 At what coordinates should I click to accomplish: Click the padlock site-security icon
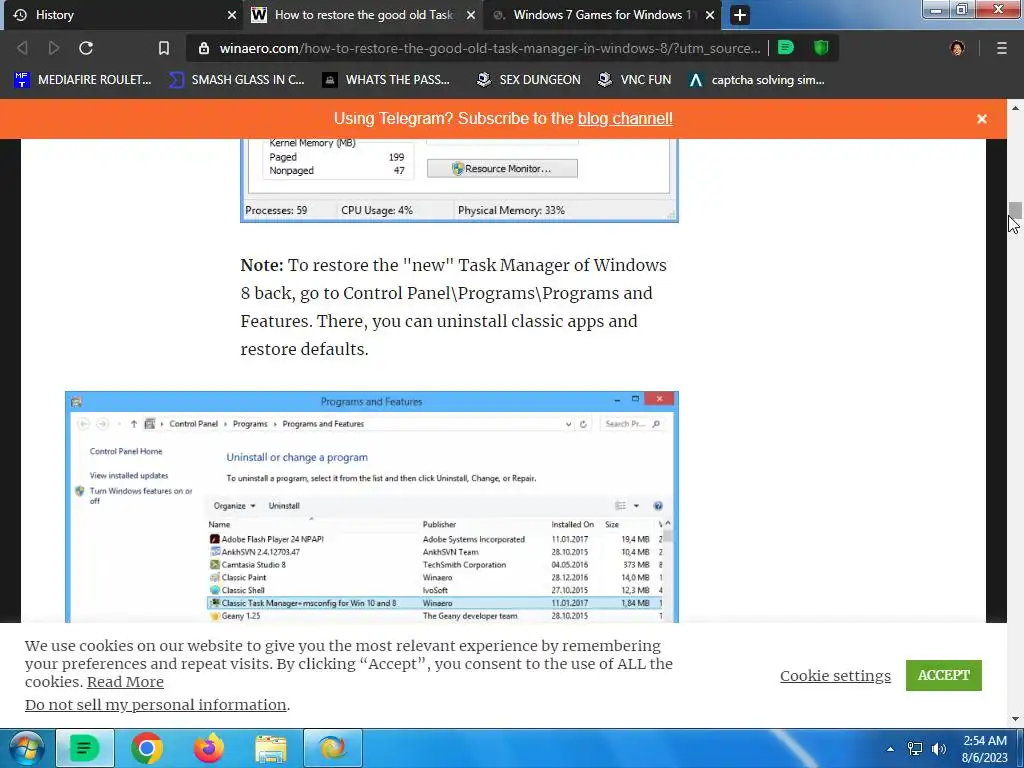click(204, 48)
